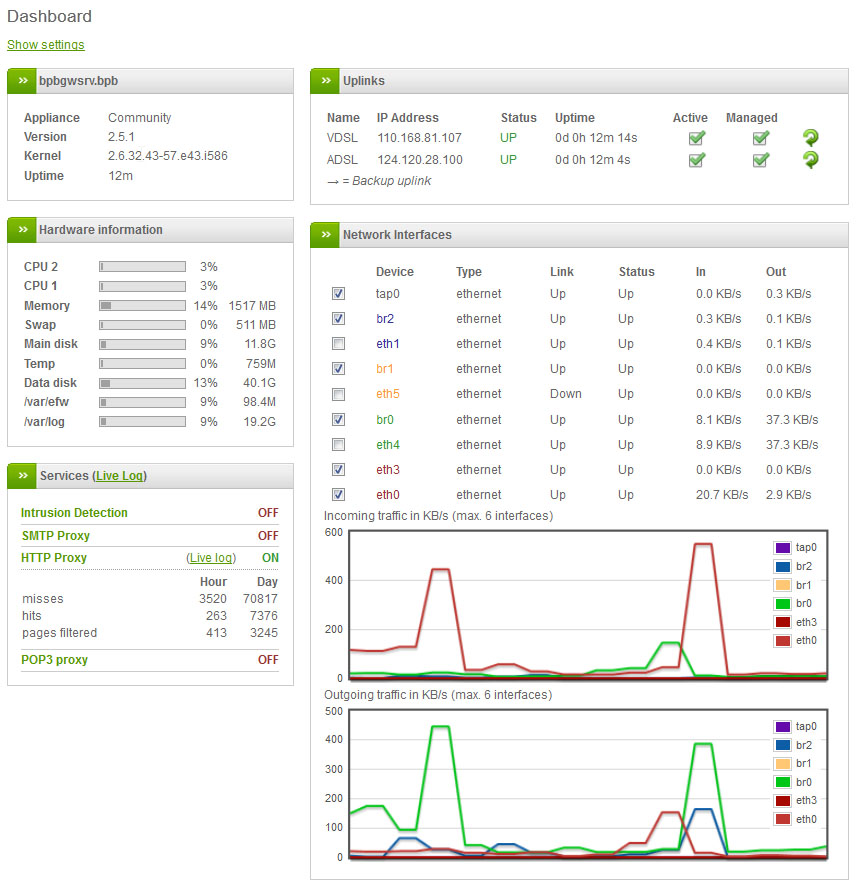
Task: Select the ADSL IP address 124.120.28.100
Action: pyautogui.click(x=420, y=160)
